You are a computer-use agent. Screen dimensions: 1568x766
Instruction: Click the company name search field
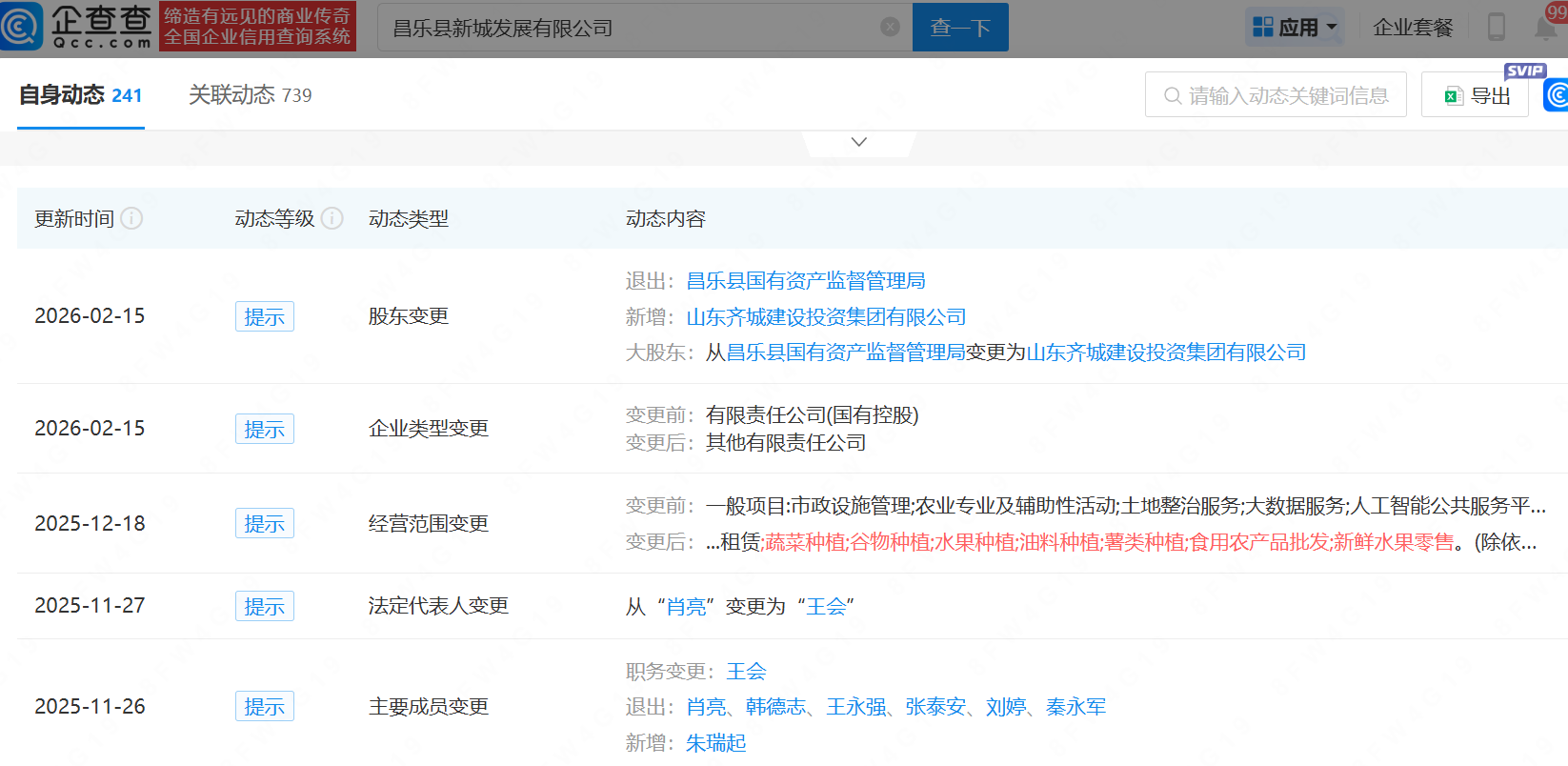(629, 28)
